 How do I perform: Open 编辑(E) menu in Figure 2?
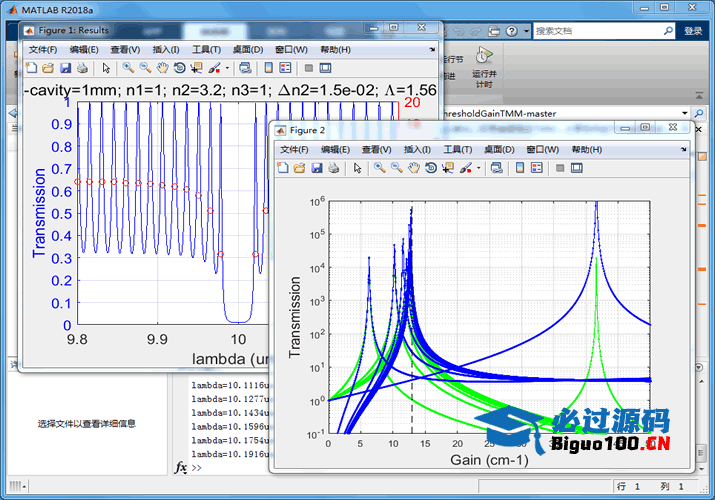[x=335, y=149]
